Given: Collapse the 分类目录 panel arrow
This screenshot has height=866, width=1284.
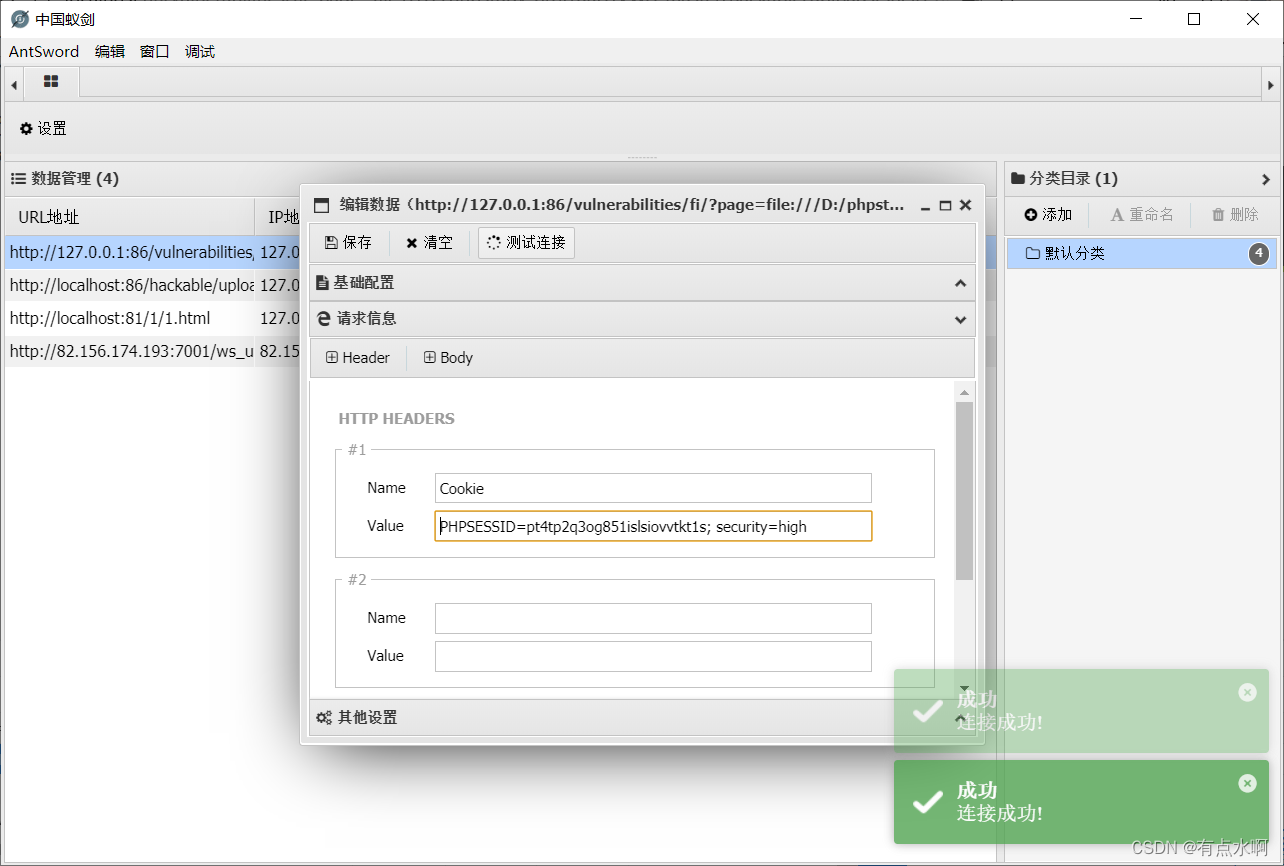Looking at the screenshot, I should coord(1266,180).
